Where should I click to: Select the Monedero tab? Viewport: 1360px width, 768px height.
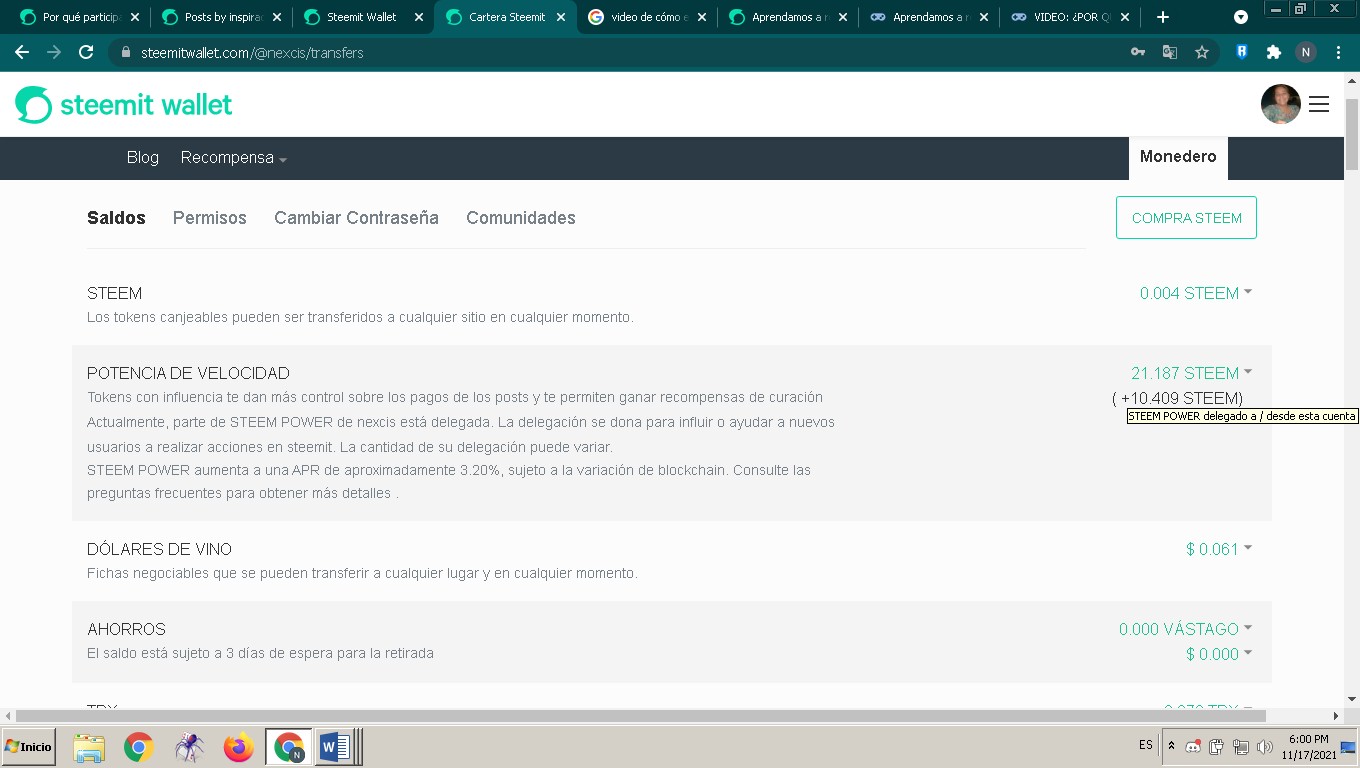(x=1178, y=157)
